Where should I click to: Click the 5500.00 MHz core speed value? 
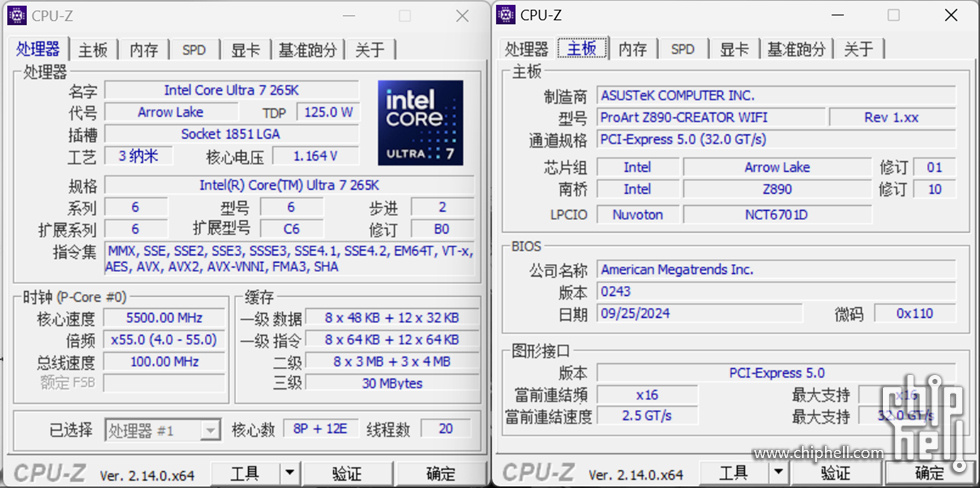tap(164, 318)
